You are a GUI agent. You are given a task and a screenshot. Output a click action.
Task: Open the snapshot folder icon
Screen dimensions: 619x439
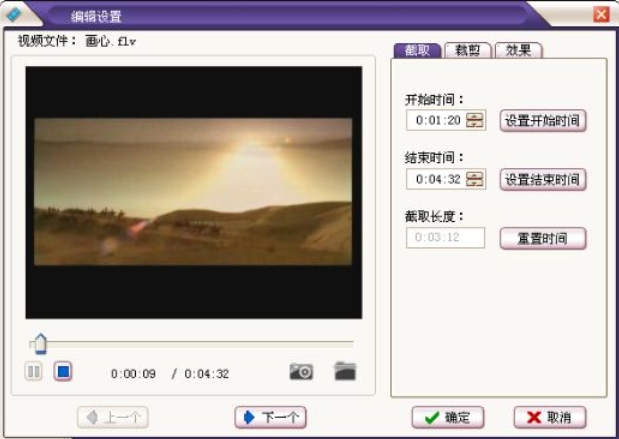pyautogui.click(x=345, y=371)
